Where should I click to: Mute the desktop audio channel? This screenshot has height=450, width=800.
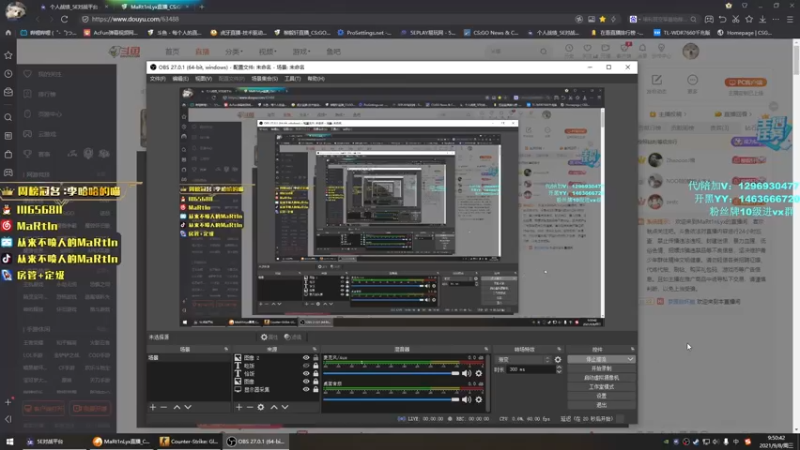(466, 399)
